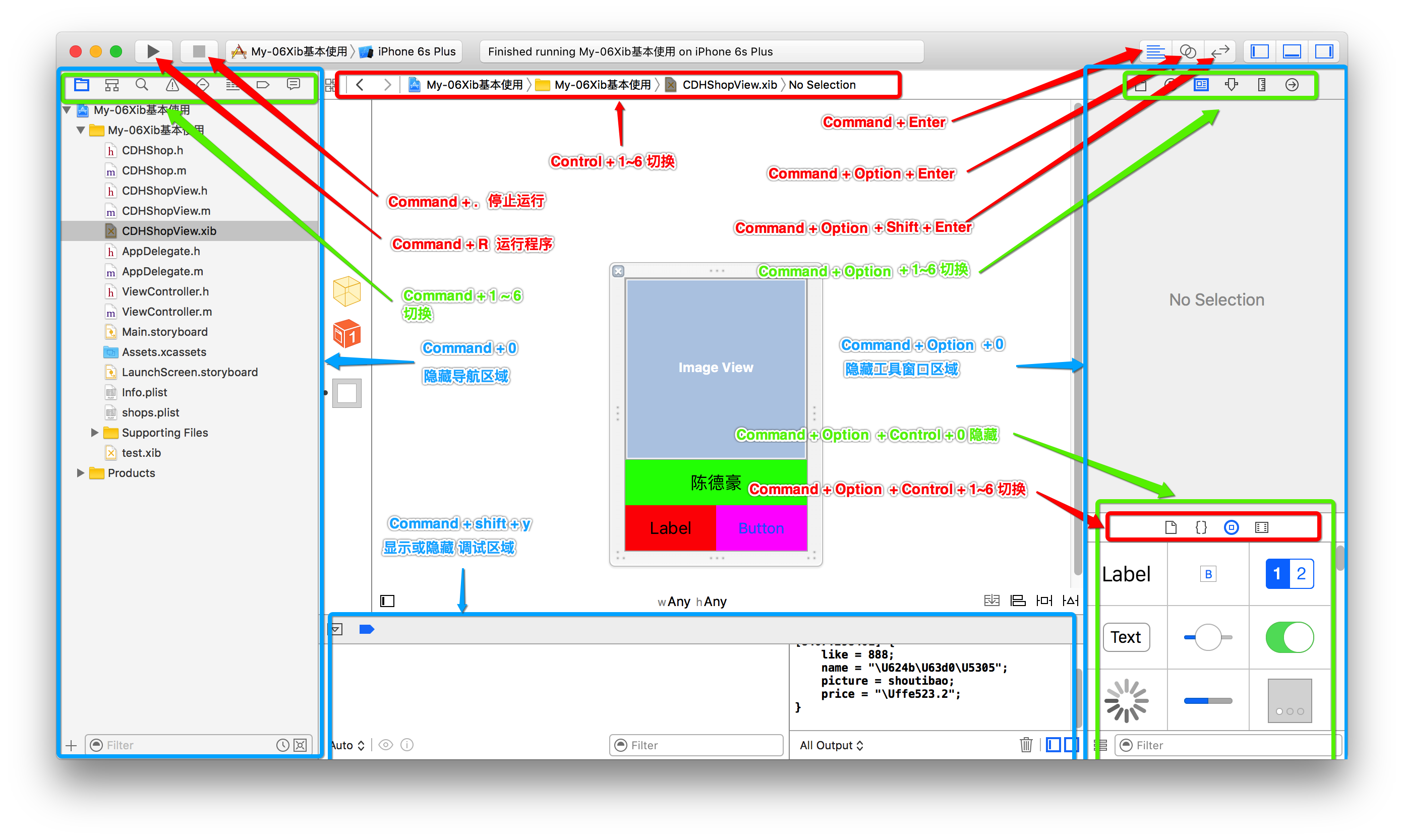Expand the Products folder
Image resolution: width=1404 pixels, height=840 pixels.
click(80, 473)
